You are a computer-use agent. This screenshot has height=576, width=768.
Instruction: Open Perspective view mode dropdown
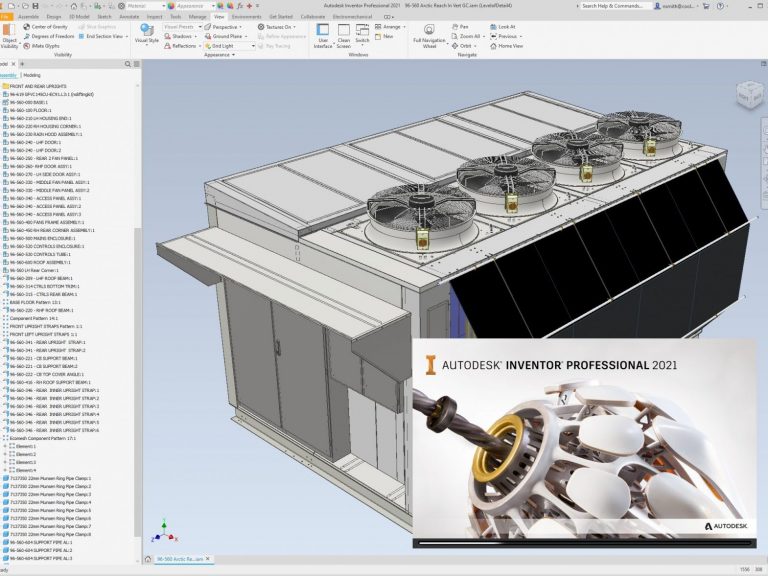click(x=224, y=27)
